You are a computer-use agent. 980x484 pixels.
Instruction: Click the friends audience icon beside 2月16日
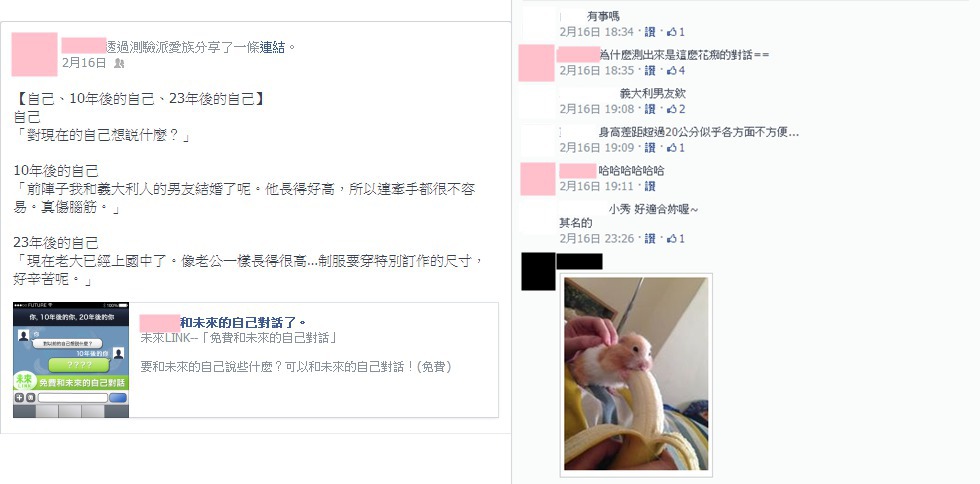pos(119,63)
